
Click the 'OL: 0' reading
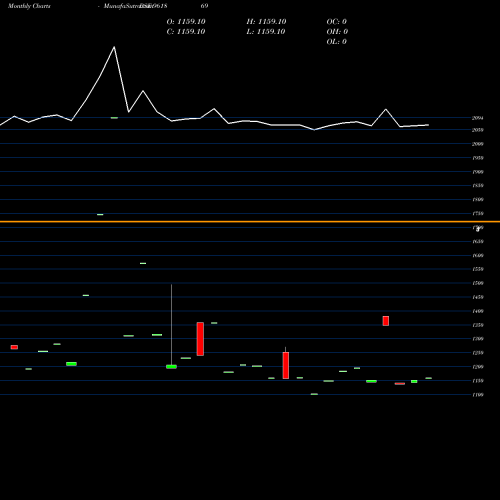click(x=337, y=42)
